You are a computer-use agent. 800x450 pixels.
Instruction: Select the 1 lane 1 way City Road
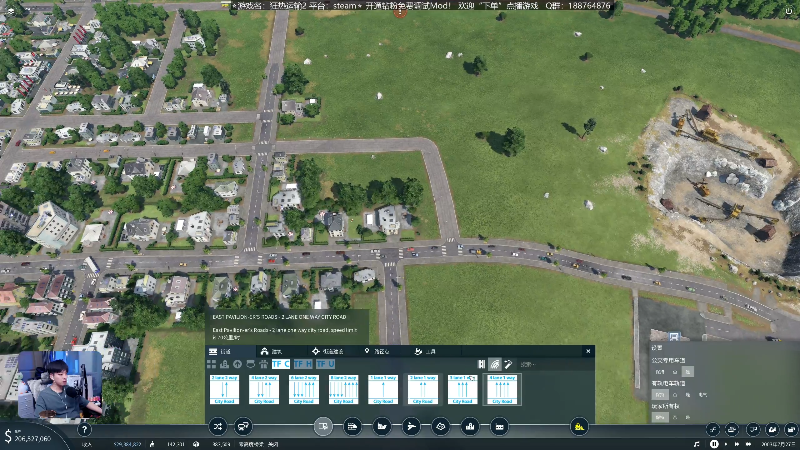pyautogui.click(x=383, y=389)
